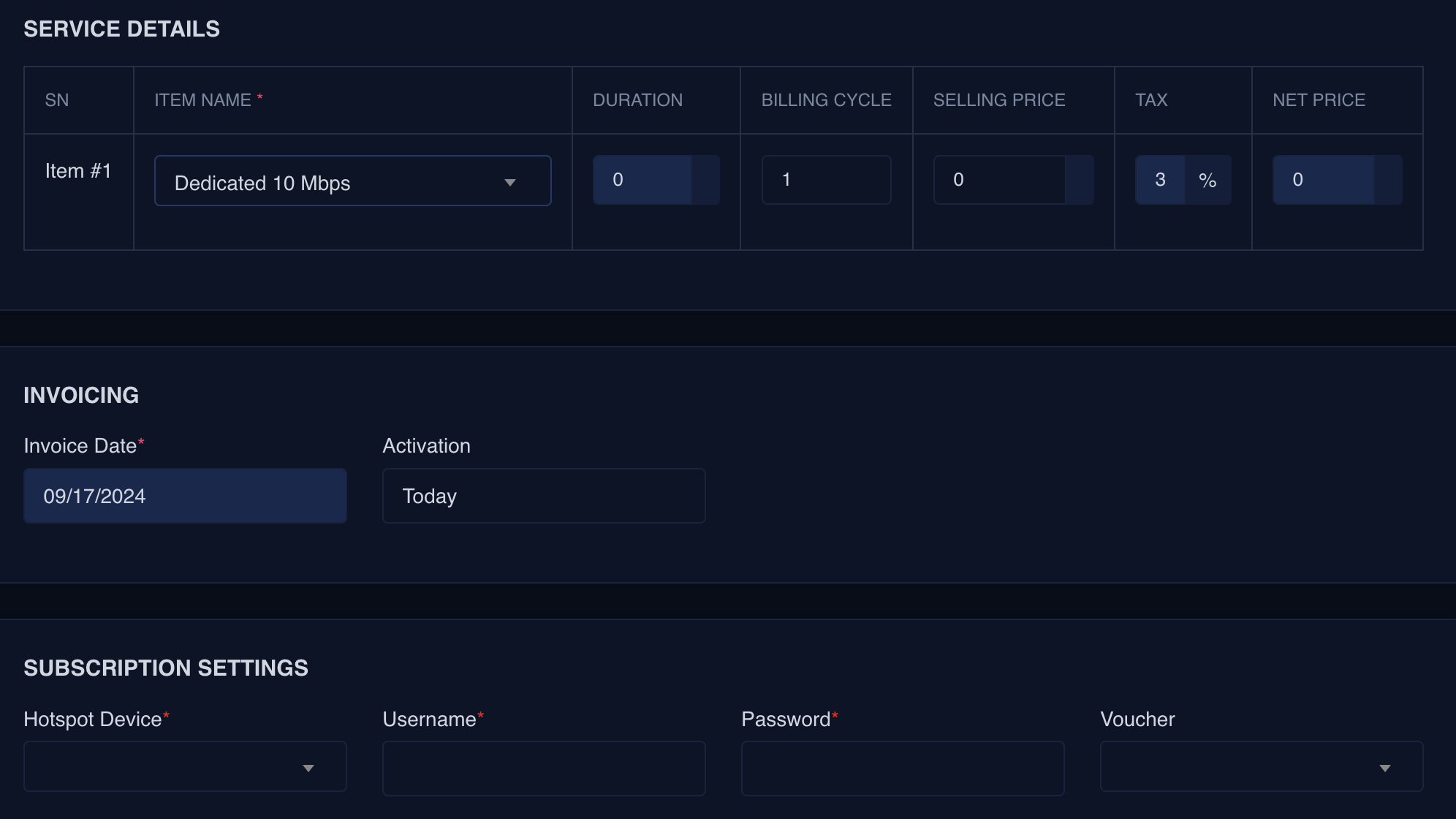
Task: Click the dropdown arrow beside Dedicated 10 Mbps
Action: pyautogui.click(x=509, y=182)
